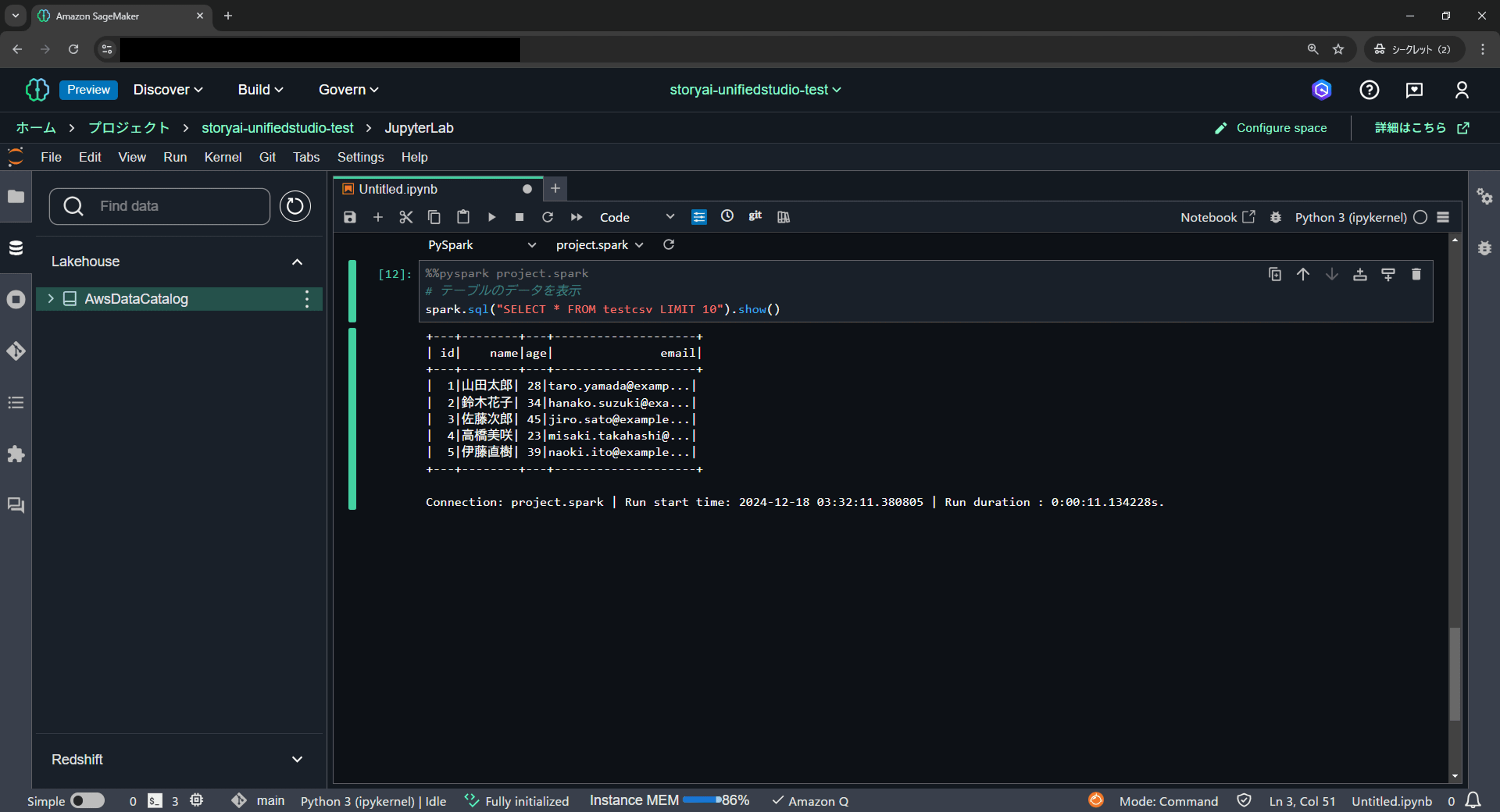Open the git icon in the notebook toolbar
1500x812 pixels.
point(755,216)
